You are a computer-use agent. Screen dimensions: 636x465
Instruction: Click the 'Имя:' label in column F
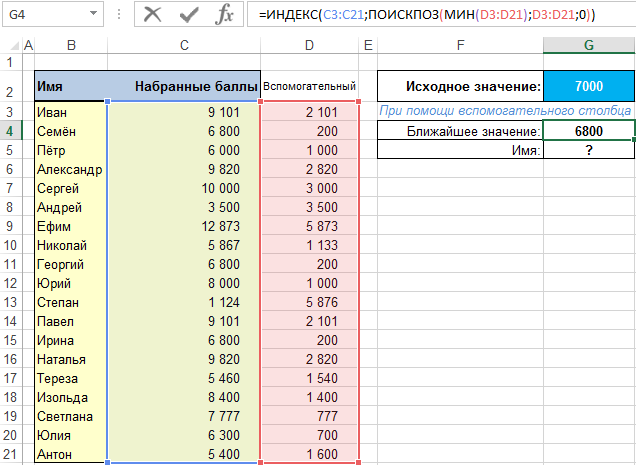point(460,150)
